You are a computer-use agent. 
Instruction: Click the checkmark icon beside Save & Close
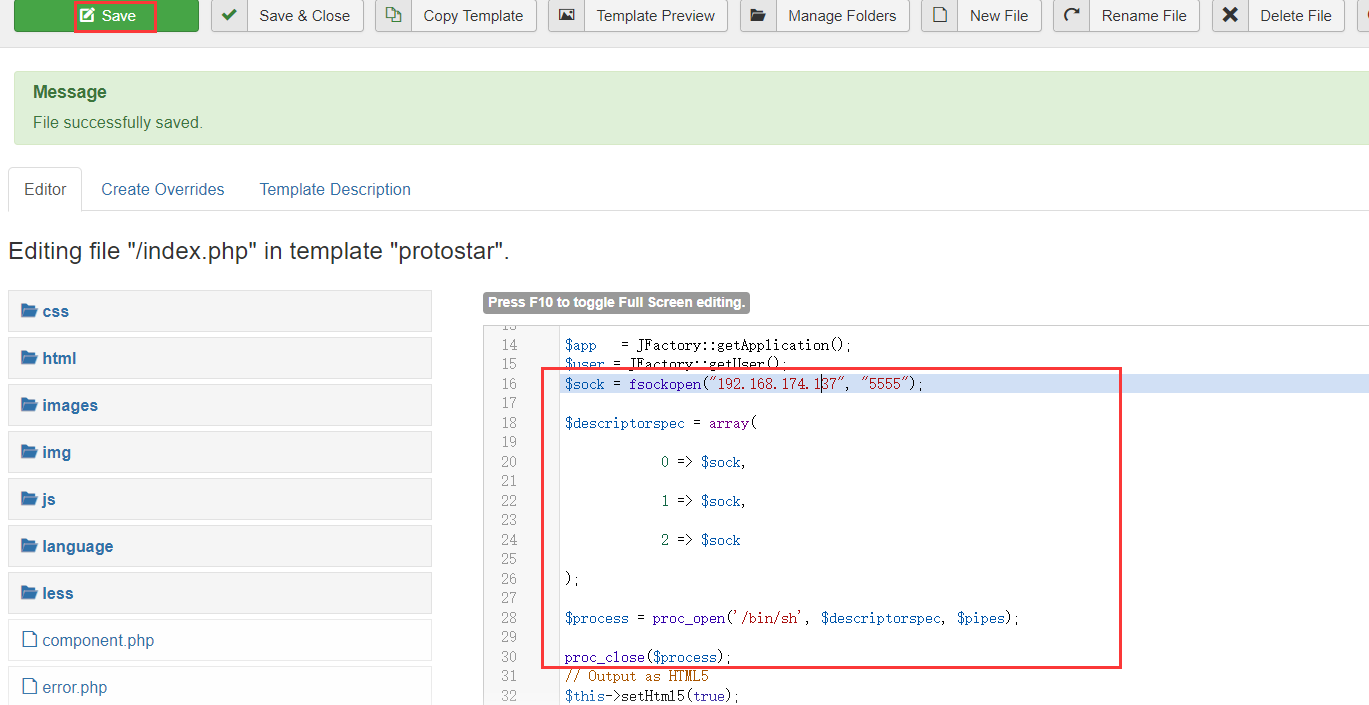[x=229, y=15]
